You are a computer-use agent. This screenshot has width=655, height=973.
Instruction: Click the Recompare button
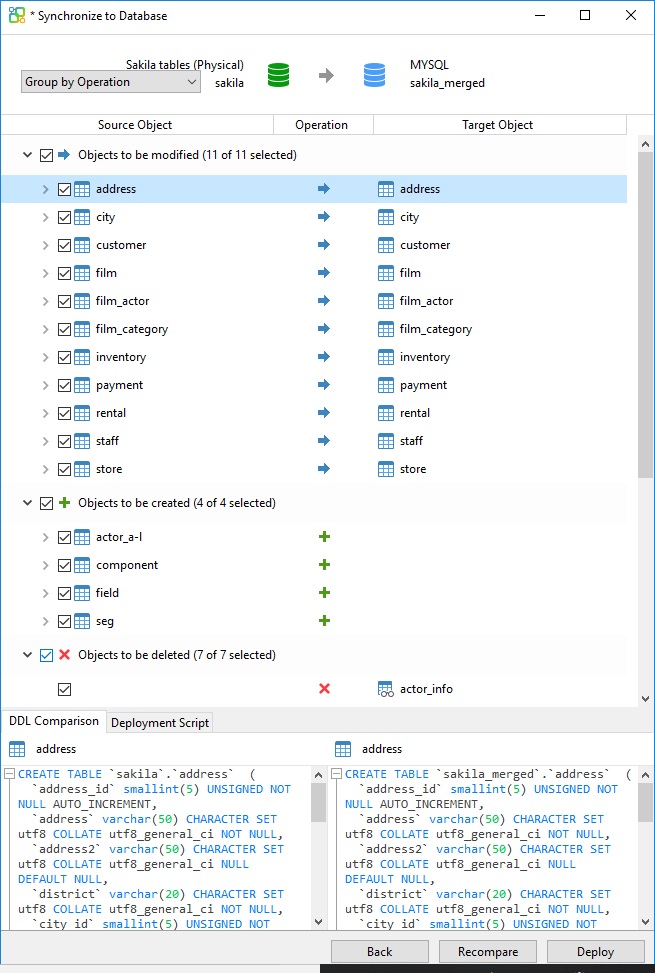pos(487,952)
